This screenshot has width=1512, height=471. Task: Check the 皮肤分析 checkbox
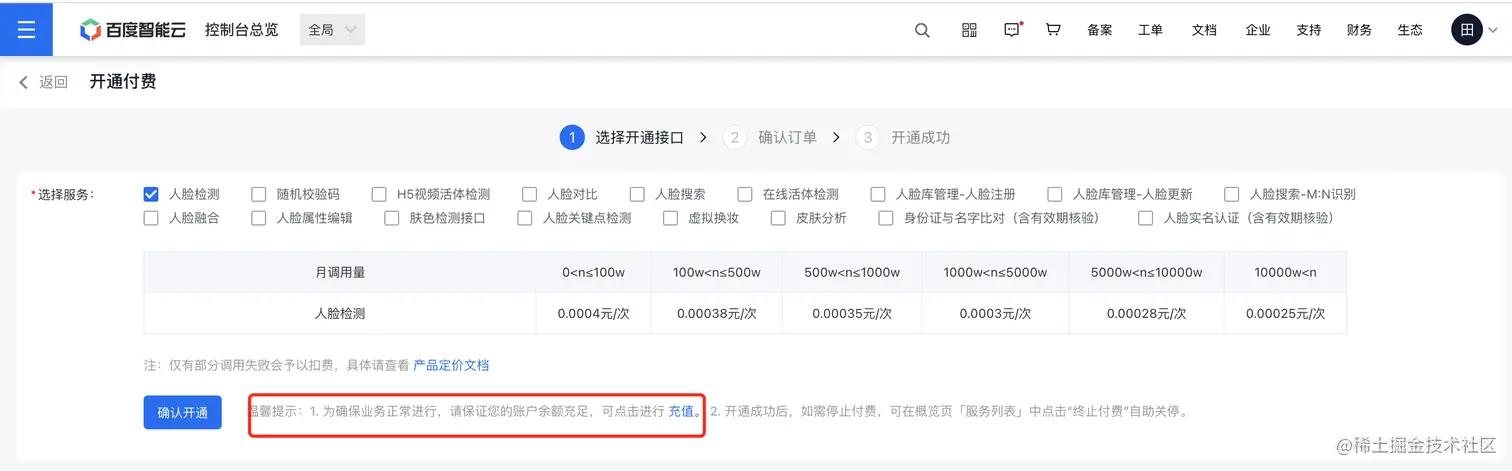tap(779, 218)
